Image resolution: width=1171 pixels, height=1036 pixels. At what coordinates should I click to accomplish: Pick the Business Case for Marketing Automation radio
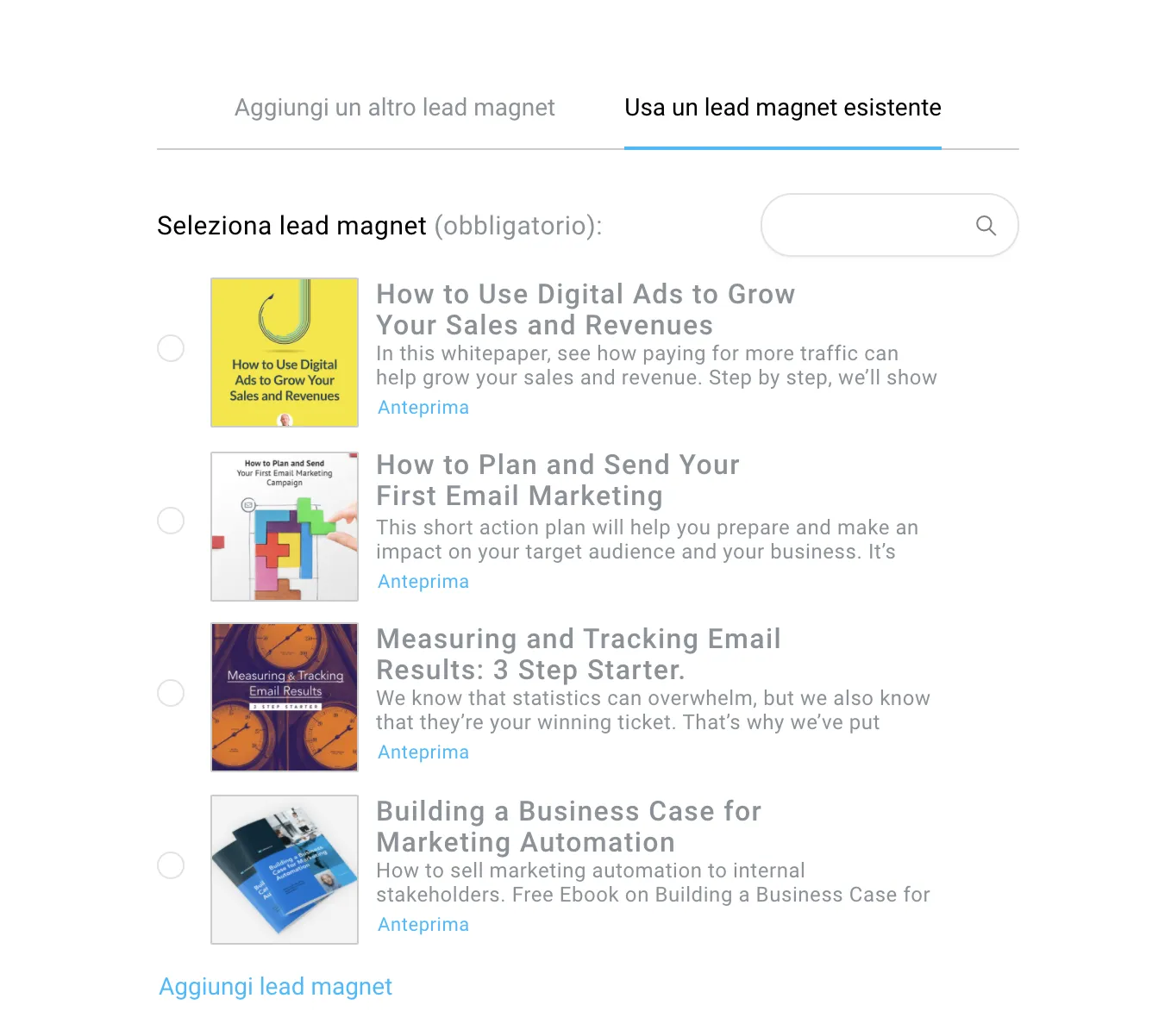click(171, 865)
